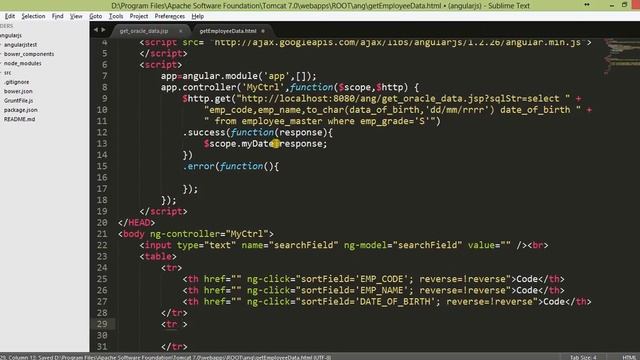640x360 pixels.
Task: Open the Project menu
Action: pos(139,16)
